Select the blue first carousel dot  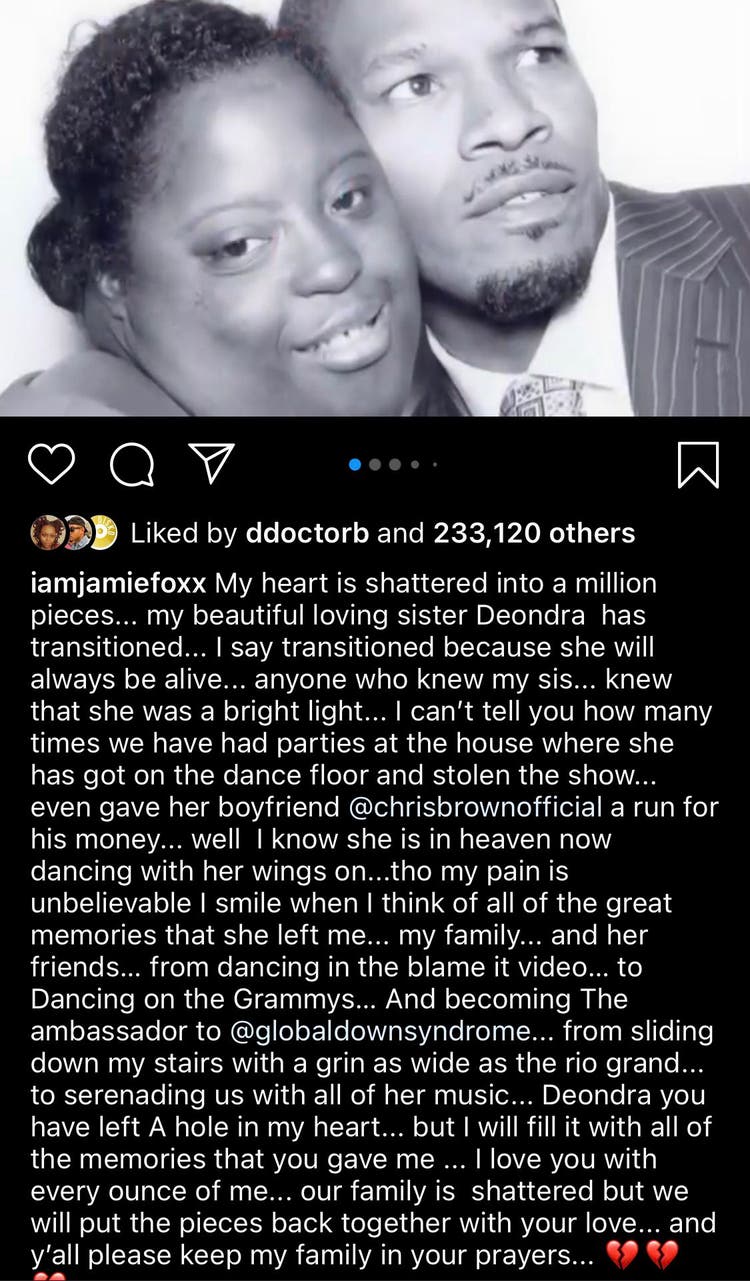(355, 465)
